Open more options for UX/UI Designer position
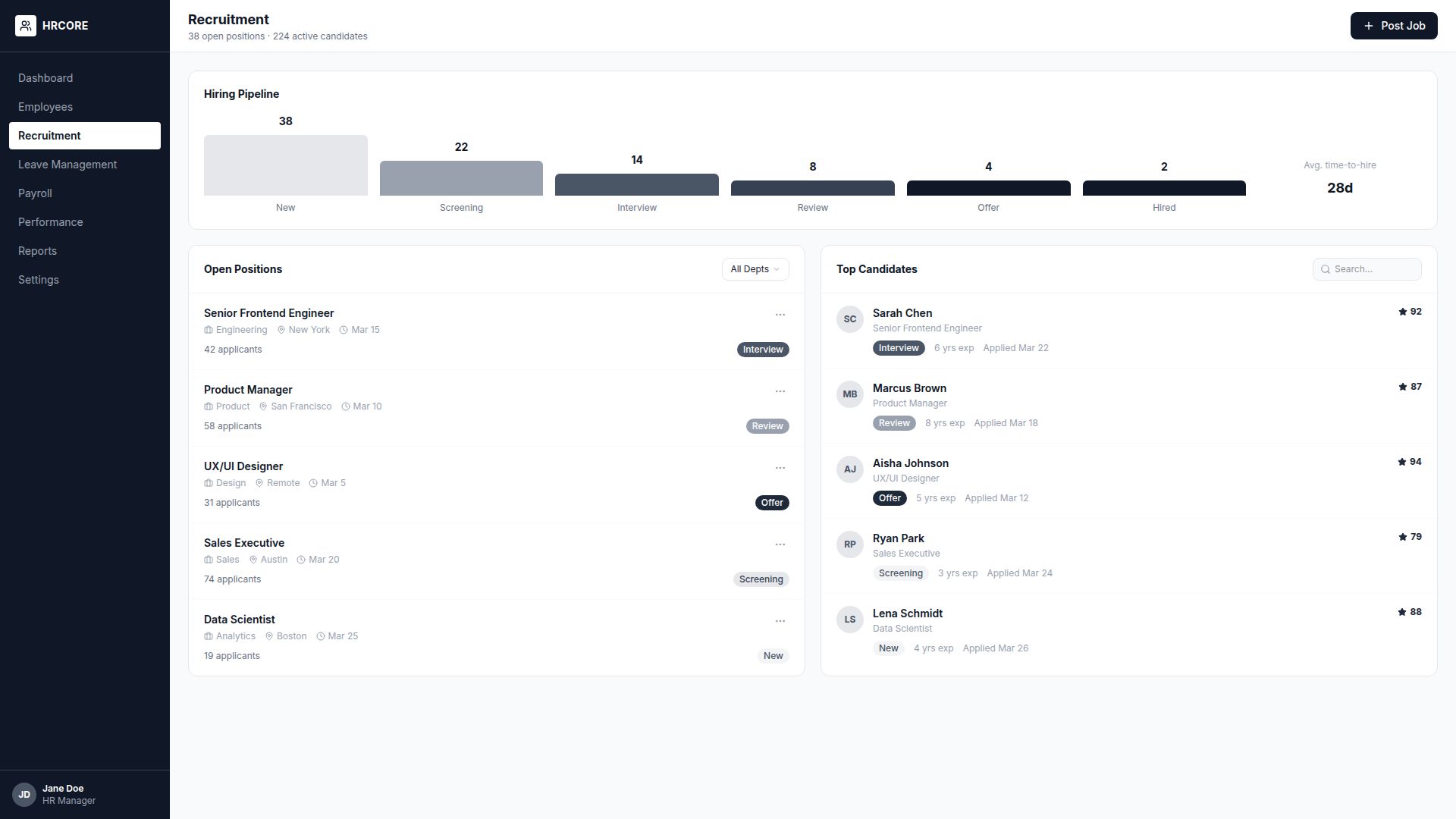Image resolution: width=1456 pixels, height=819 pixels. [x=780, y=468]
